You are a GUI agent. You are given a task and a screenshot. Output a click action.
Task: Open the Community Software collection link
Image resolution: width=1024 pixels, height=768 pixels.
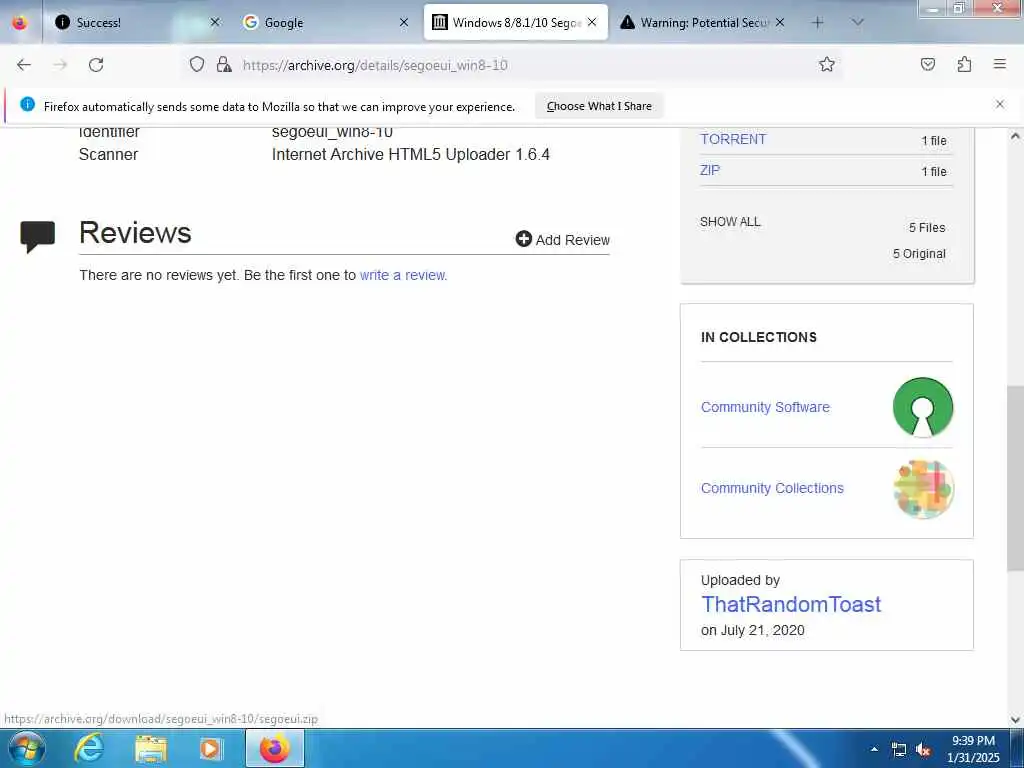[765, 407]
